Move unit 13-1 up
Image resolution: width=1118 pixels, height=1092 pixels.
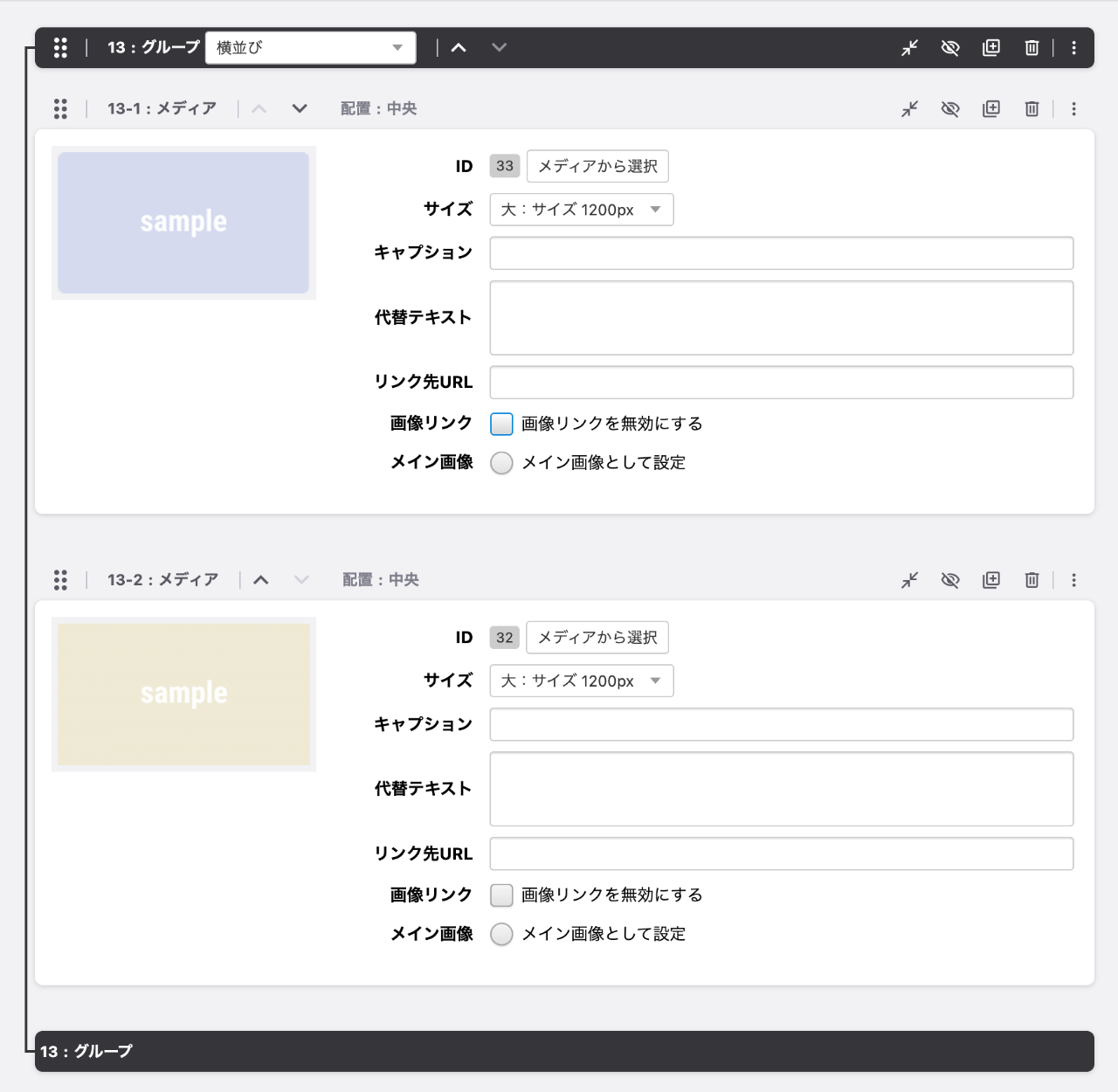click(259, 108)
